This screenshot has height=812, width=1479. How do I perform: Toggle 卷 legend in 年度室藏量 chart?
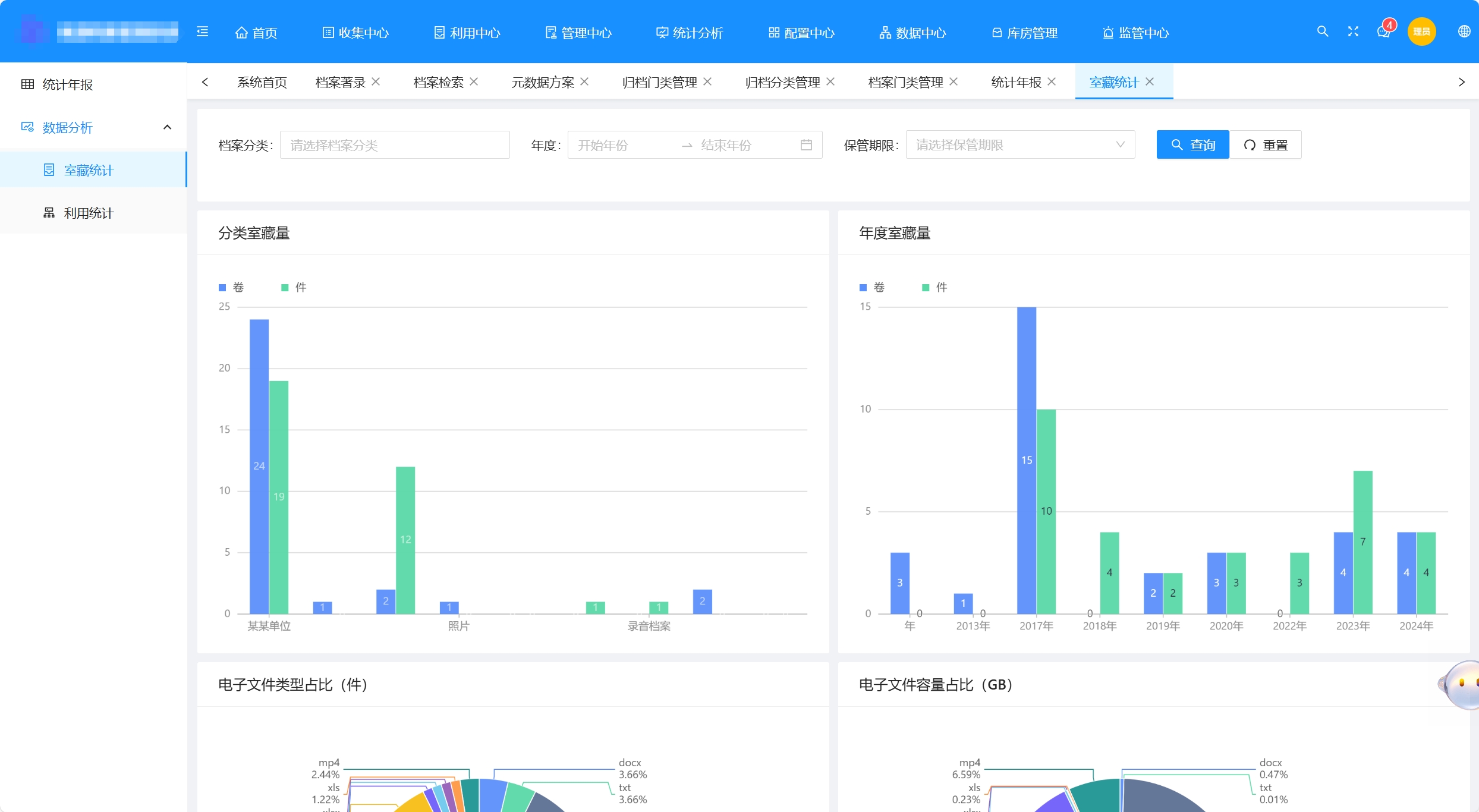click(x=872, y=288)
